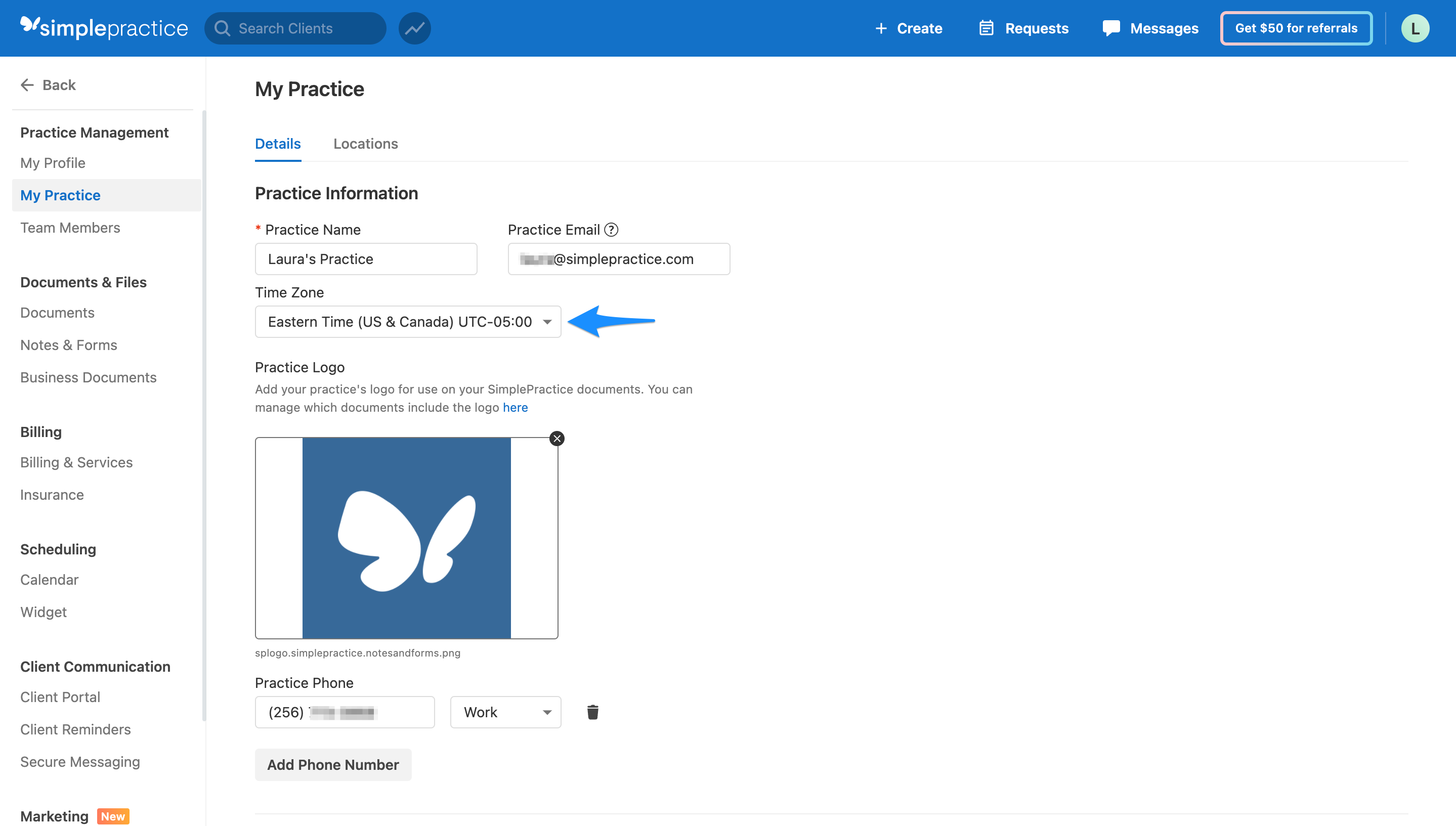Open Messages
This screenshot has width=1456, height=826.
tap(1149, 28)
